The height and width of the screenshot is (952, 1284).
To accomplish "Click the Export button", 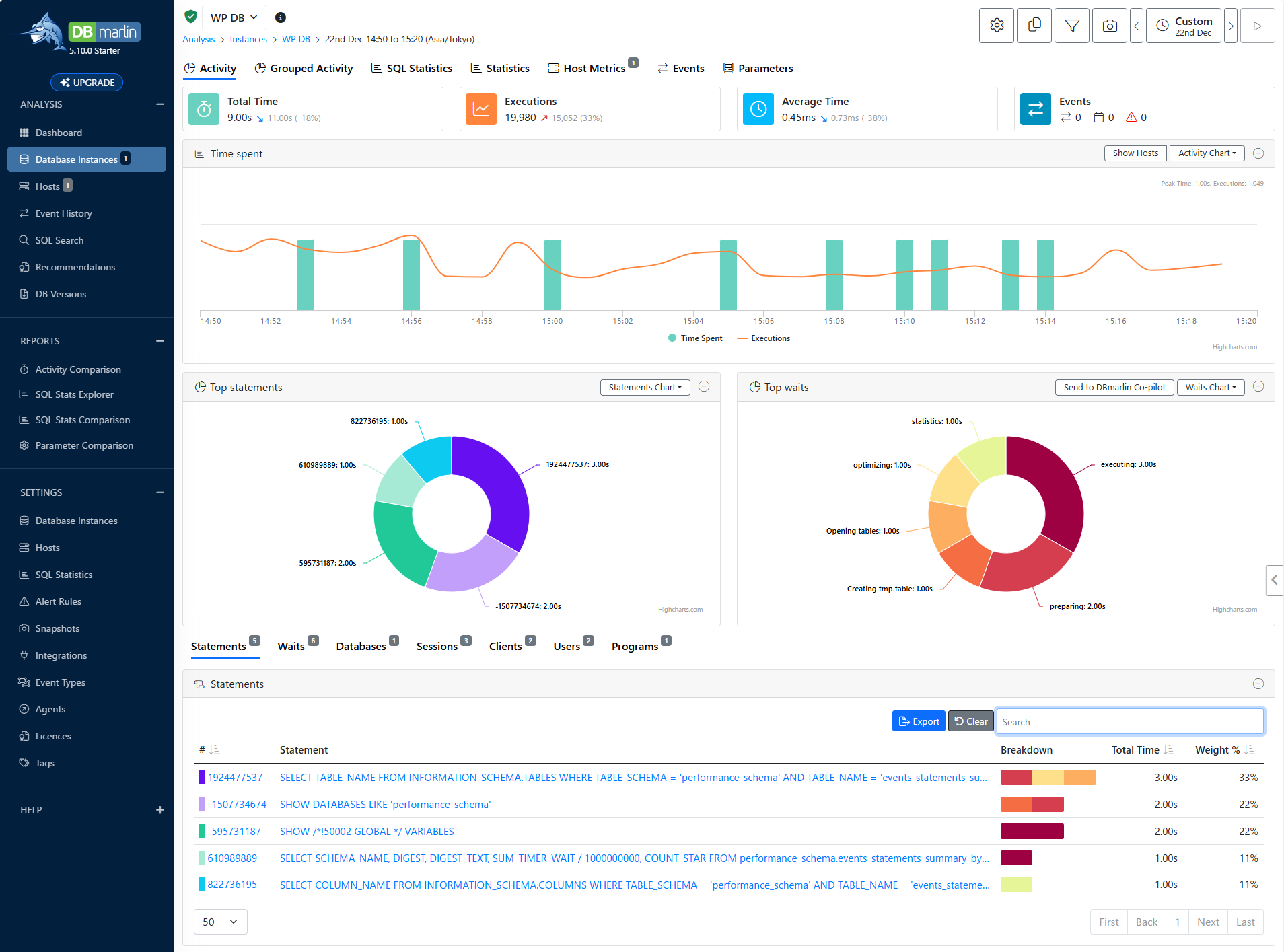I will tap(919, 721).
